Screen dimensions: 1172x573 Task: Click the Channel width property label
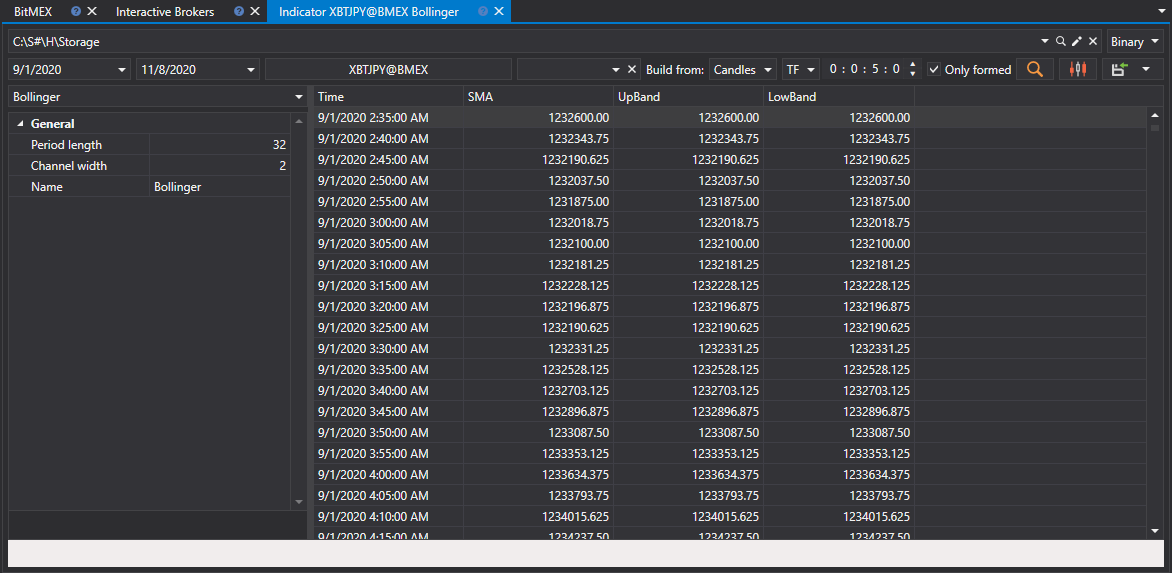coord(69,166)
